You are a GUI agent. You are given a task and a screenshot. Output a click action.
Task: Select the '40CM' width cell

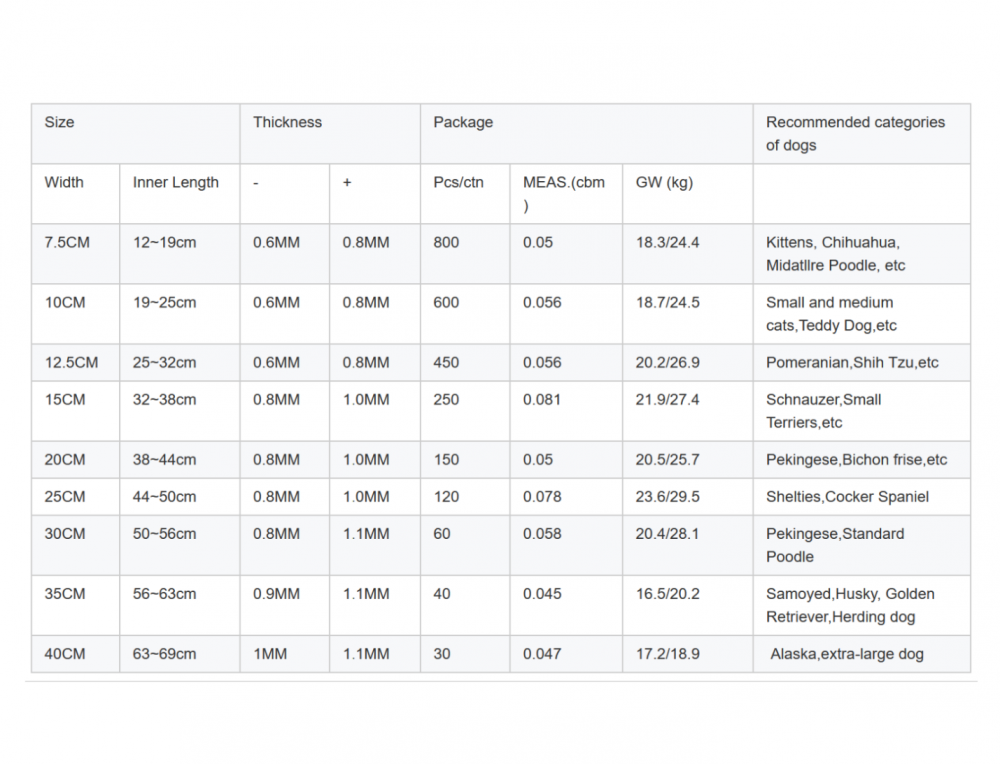pyautogui.click(x=75, y=654)
